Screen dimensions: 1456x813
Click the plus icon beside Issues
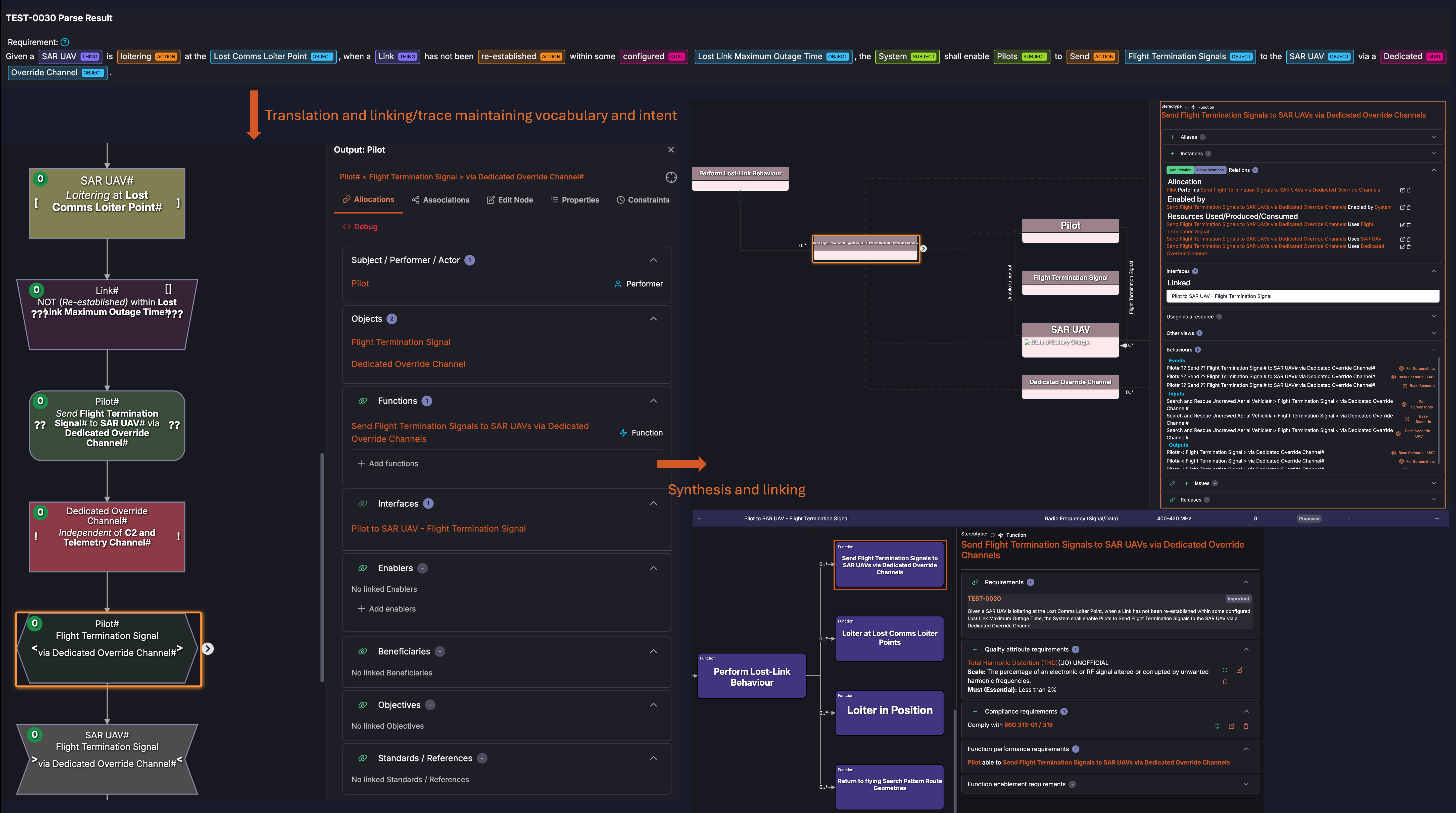point(1186,484)
